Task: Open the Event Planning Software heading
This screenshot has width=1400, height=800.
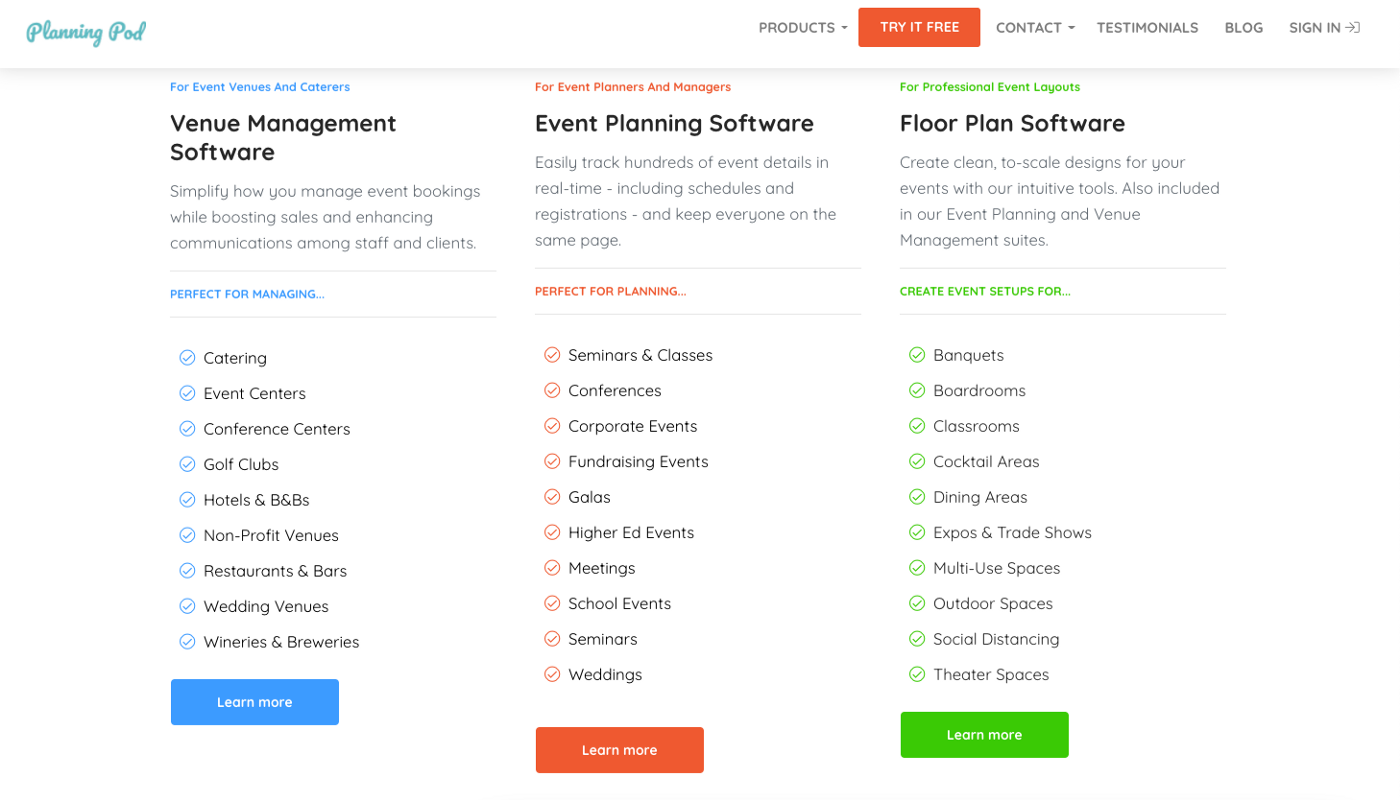Action: coord(674,123)
